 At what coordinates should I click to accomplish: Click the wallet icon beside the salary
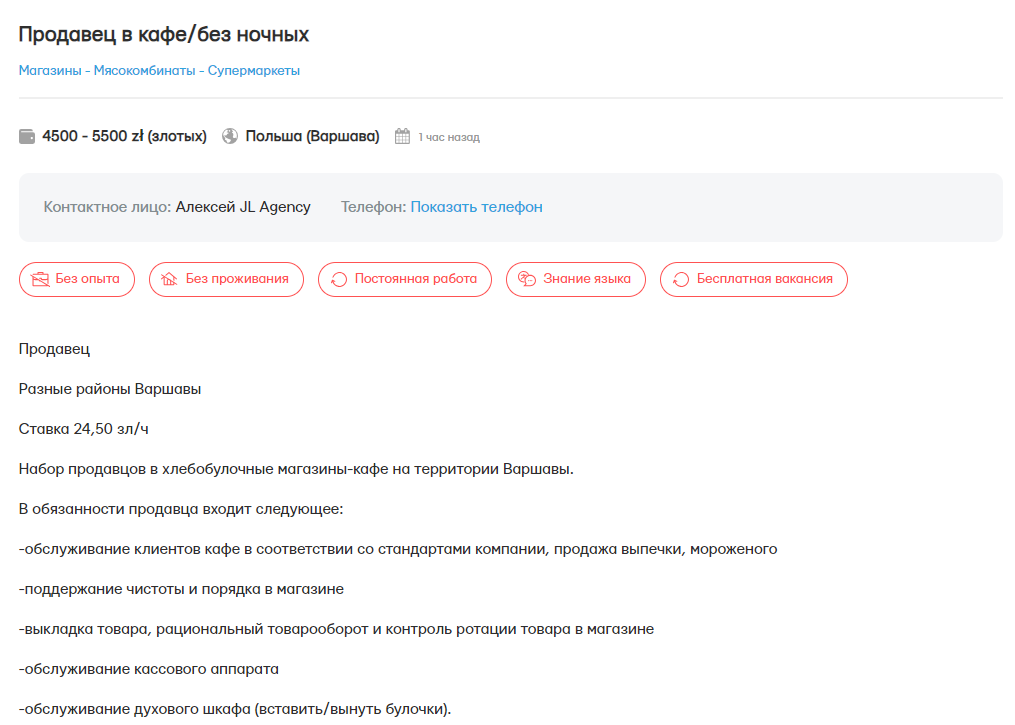point(27,137)
